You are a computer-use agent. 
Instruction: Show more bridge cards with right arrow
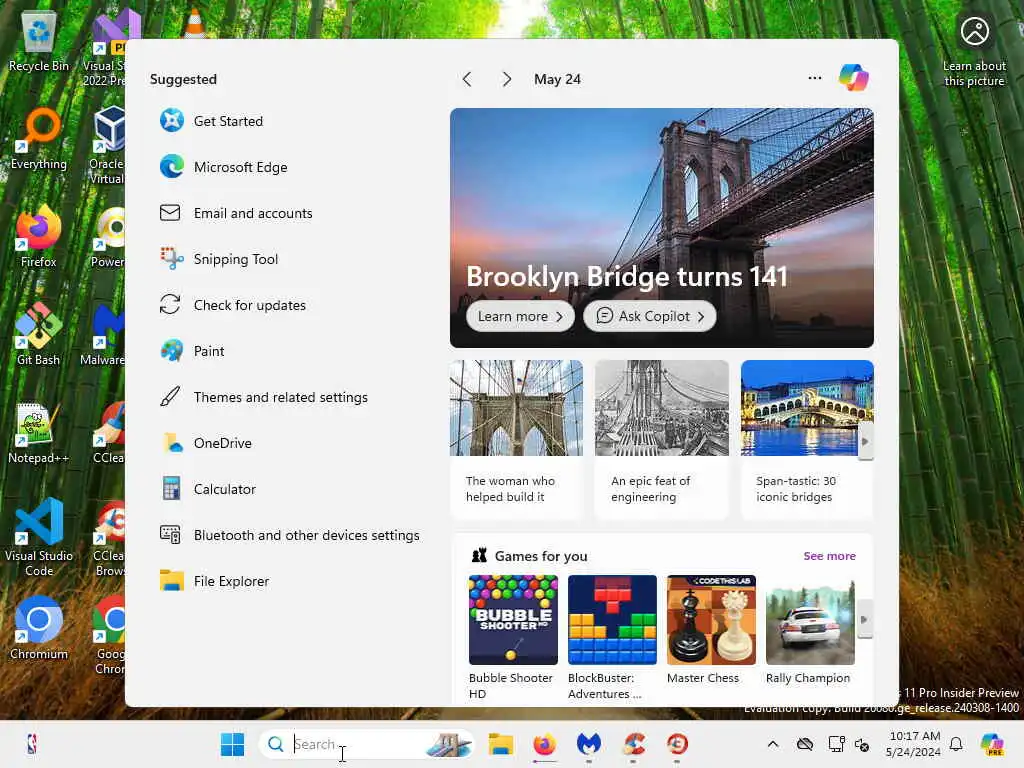[x=865, y=441]
